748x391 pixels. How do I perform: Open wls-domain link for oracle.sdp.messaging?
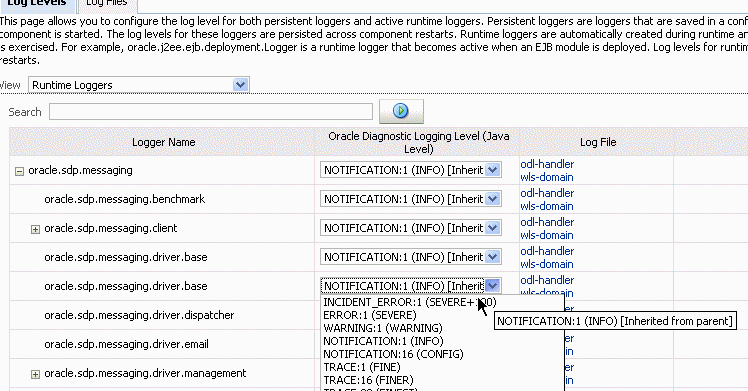547,177
